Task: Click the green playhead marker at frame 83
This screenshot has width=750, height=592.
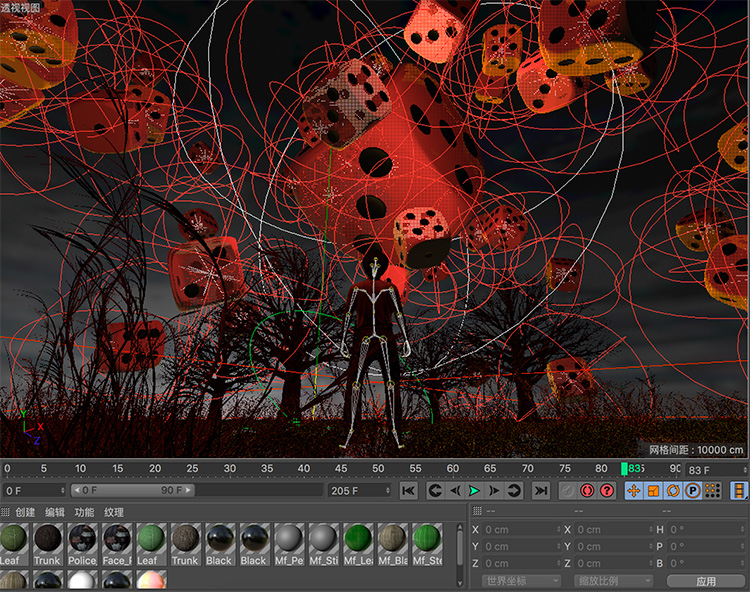Action: [624, 469]
